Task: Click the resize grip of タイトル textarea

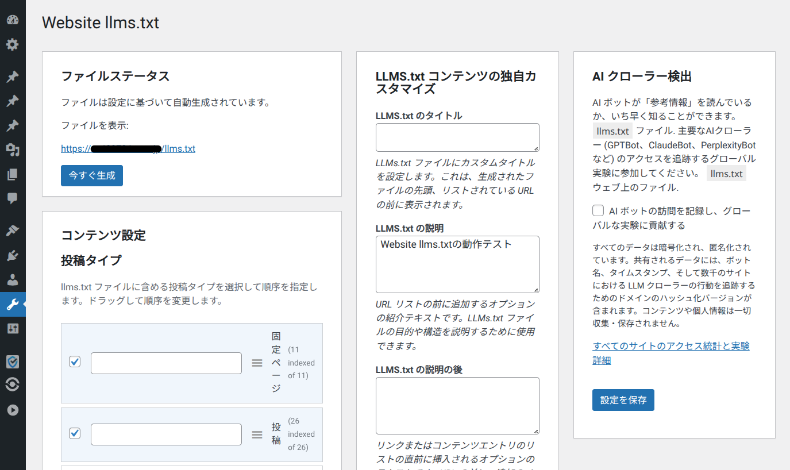Action: coord(536,148)
